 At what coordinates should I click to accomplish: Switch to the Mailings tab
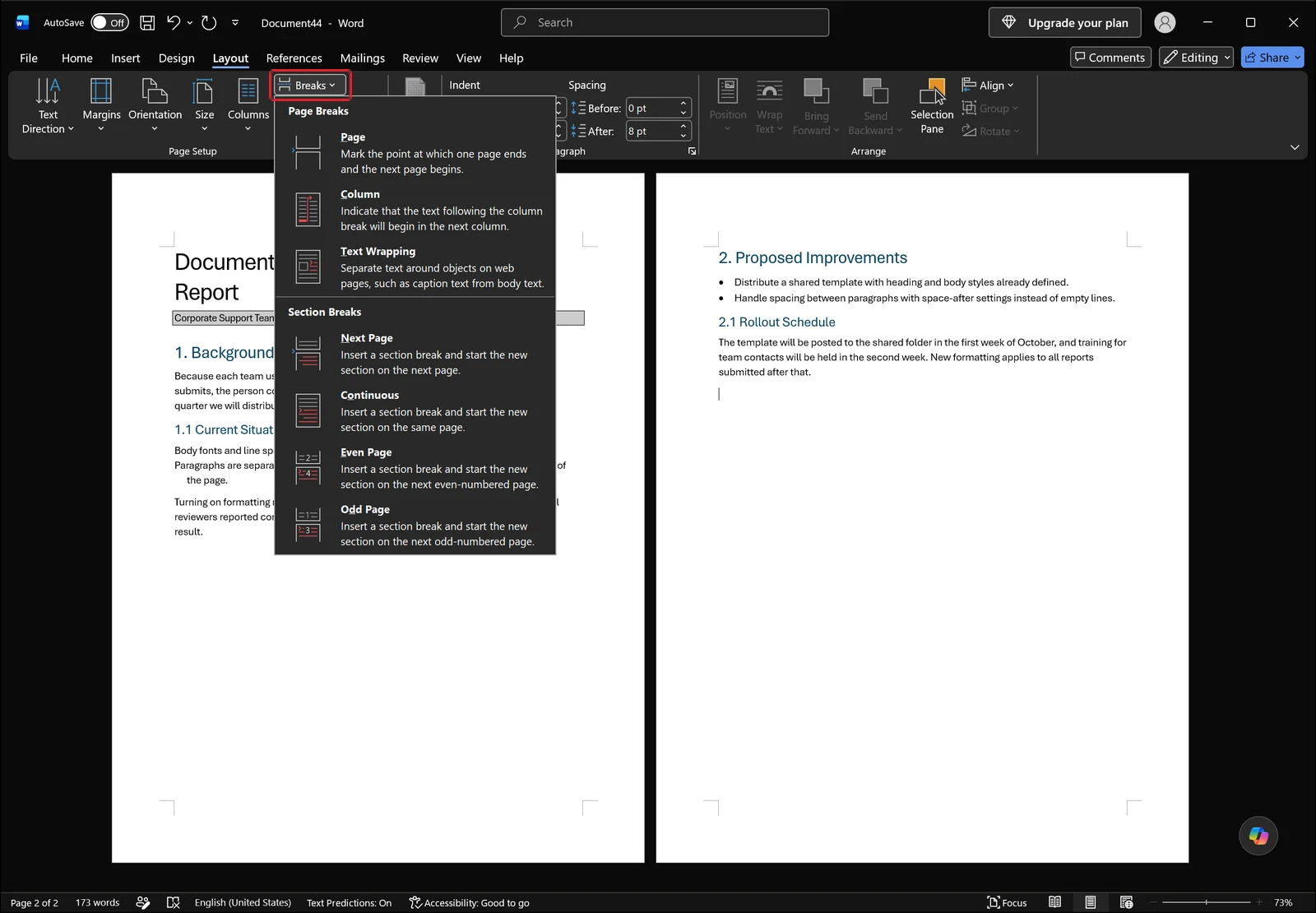click(x=362, y=58)
